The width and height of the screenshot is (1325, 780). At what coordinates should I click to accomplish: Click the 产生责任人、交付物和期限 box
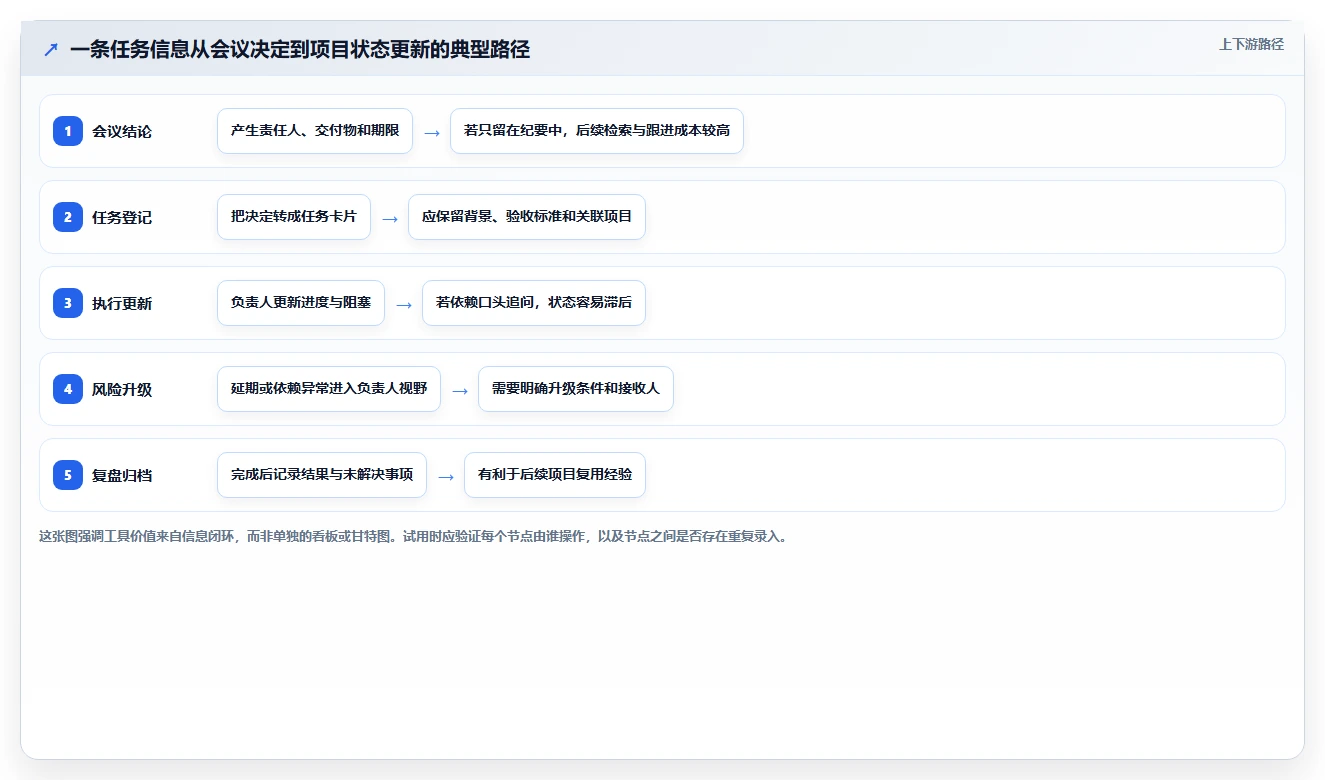(x=315, y=131)
